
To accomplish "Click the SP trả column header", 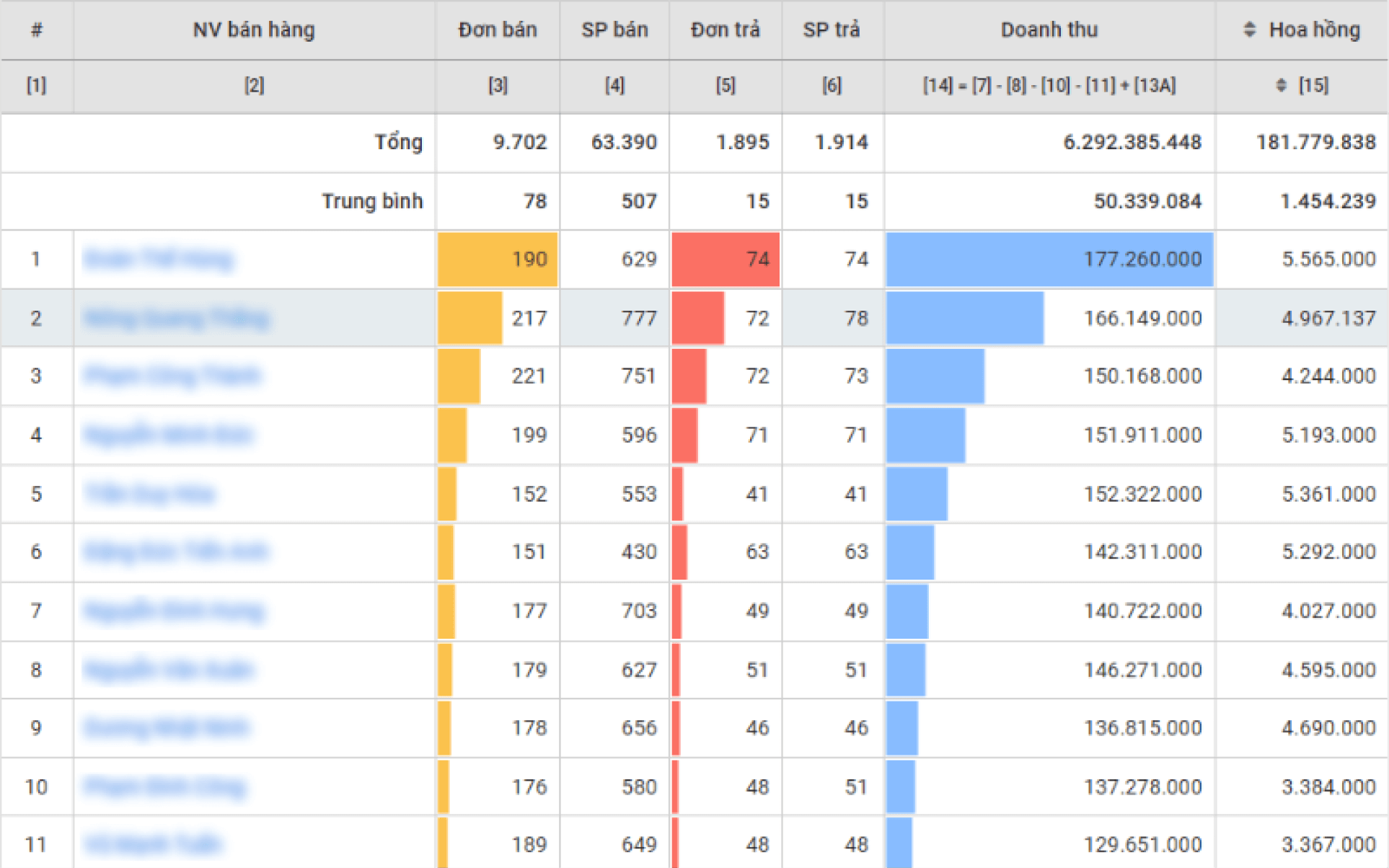I will coord(832,30).
